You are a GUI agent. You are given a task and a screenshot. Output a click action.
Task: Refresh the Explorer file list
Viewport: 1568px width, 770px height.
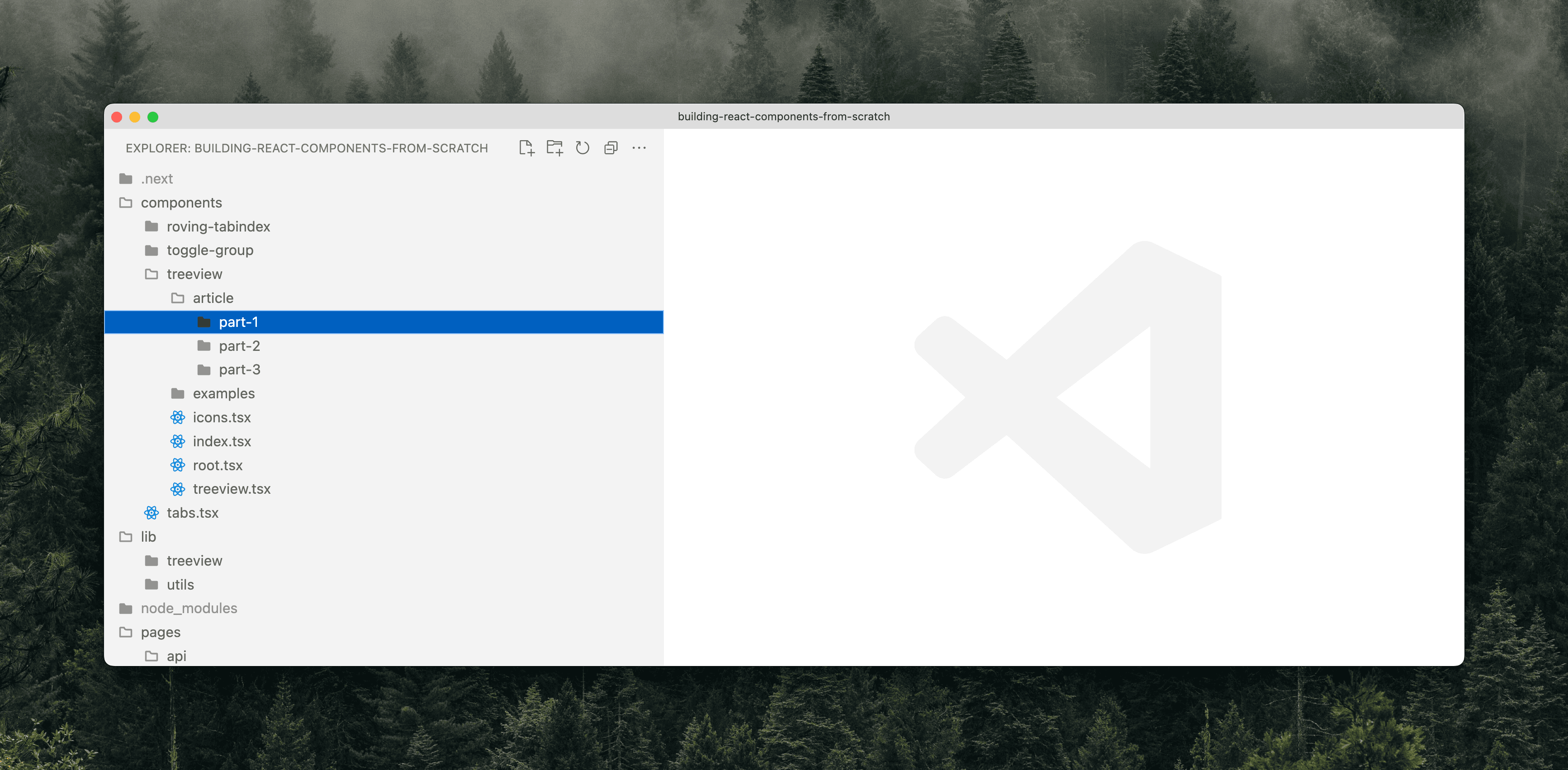pos(583,148)
